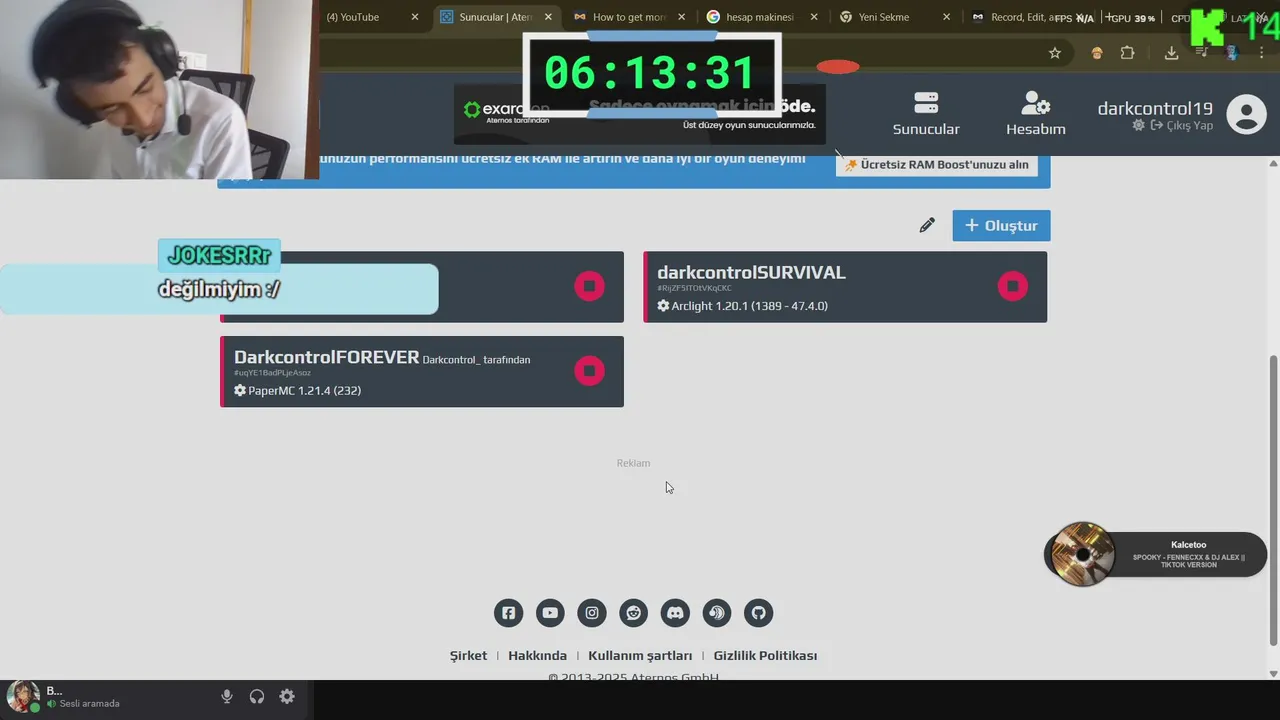Toggle the headphone deafen icon

coord(257,697)
